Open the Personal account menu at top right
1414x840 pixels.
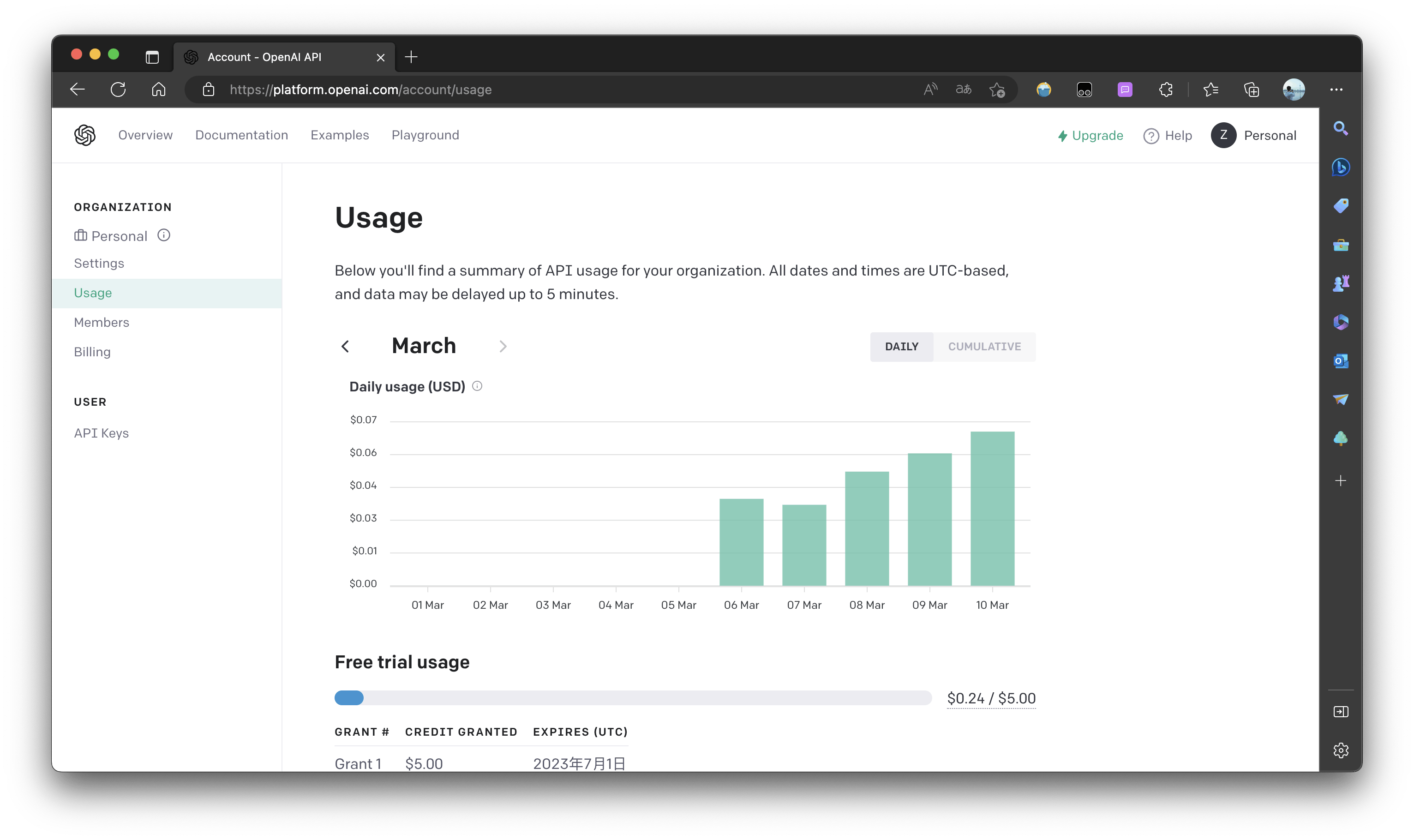pyautogui.click(x=1253, y=135)
